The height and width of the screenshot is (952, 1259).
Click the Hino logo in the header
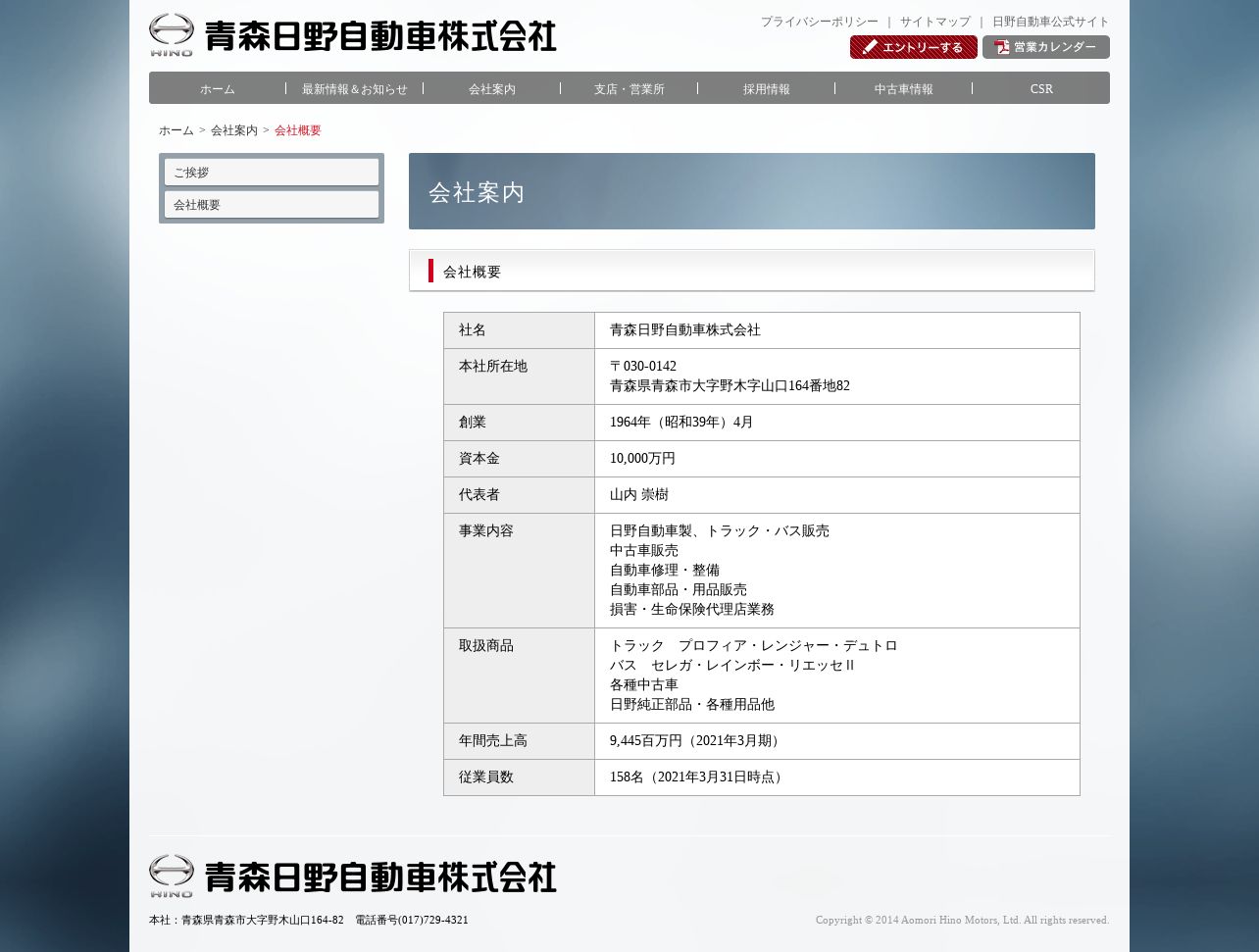tap(172, 34)
